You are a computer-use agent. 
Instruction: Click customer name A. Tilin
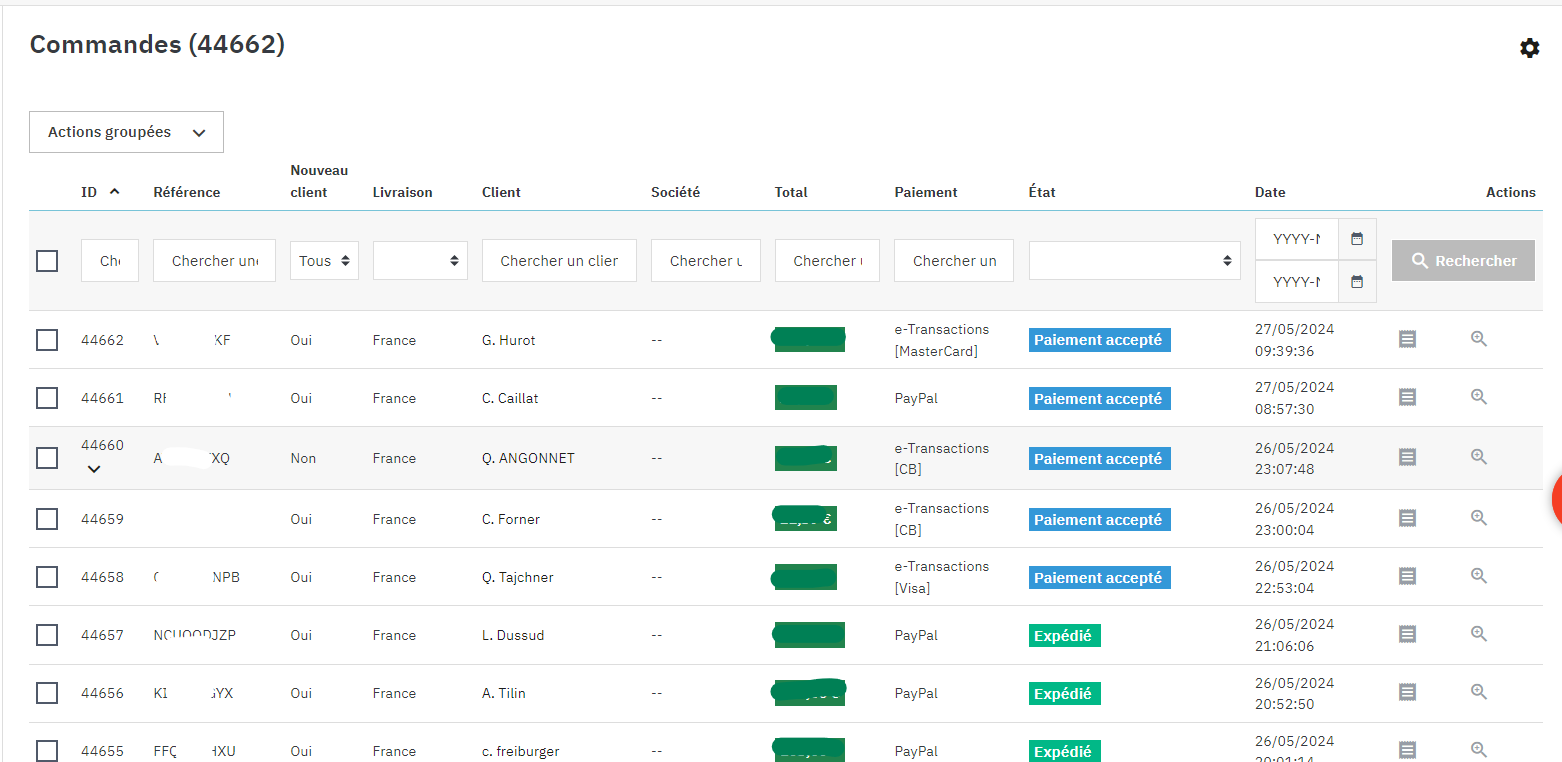click(503, 693)
